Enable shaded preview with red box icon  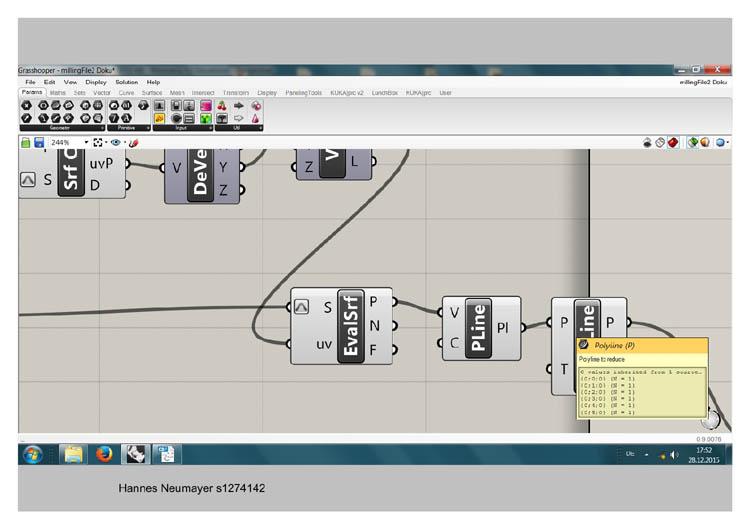coord(673,142)
